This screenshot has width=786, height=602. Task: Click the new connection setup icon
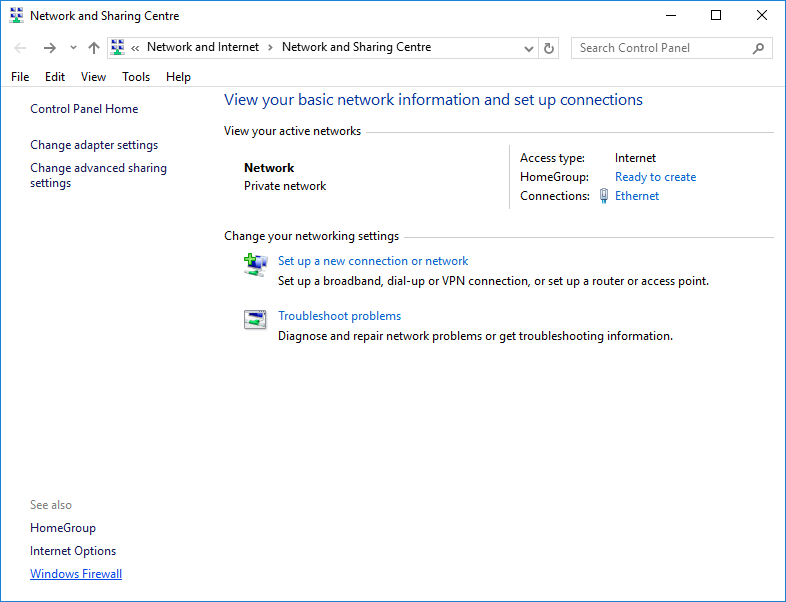[255, 264]
